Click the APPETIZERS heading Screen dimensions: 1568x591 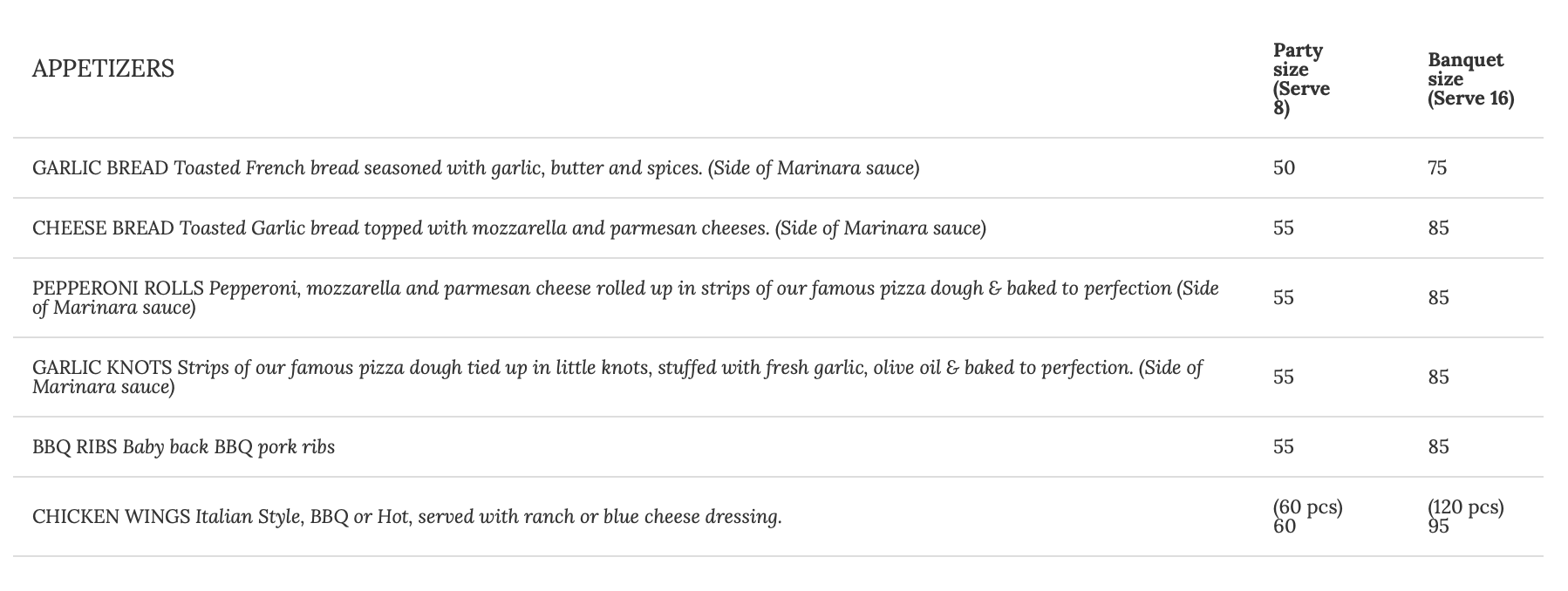tap(103, 69)
